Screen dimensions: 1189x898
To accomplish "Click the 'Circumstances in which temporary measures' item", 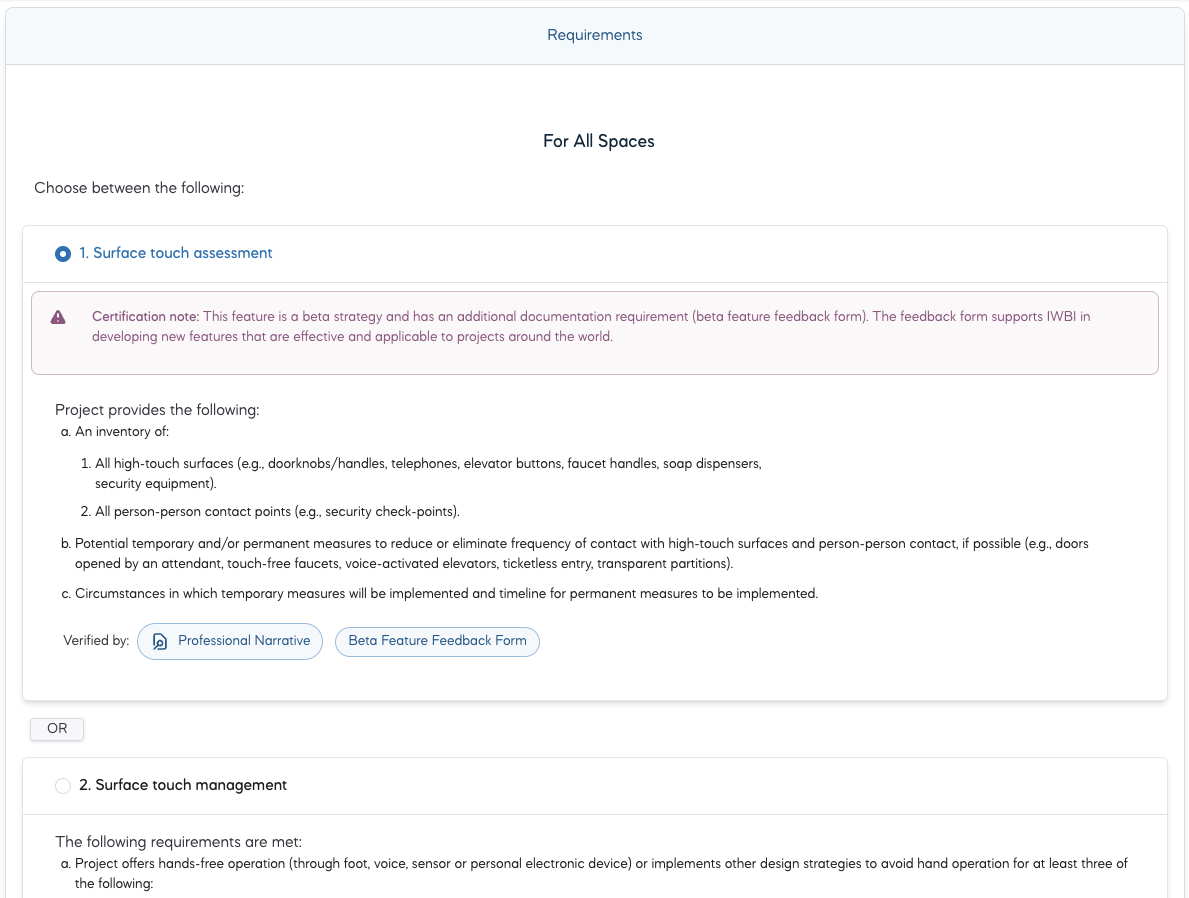I will (445, 594).
